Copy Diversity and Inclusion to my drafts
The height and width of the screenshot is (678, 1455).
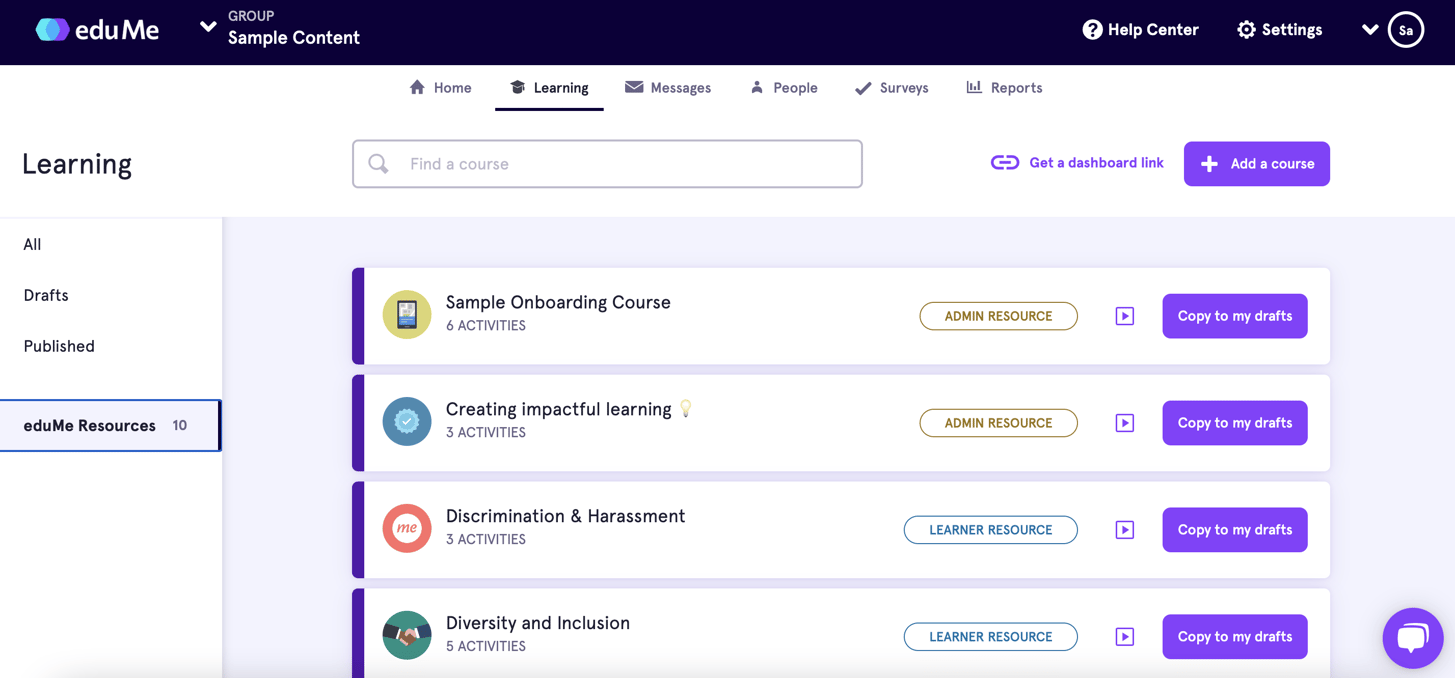tap(1234, 637)
